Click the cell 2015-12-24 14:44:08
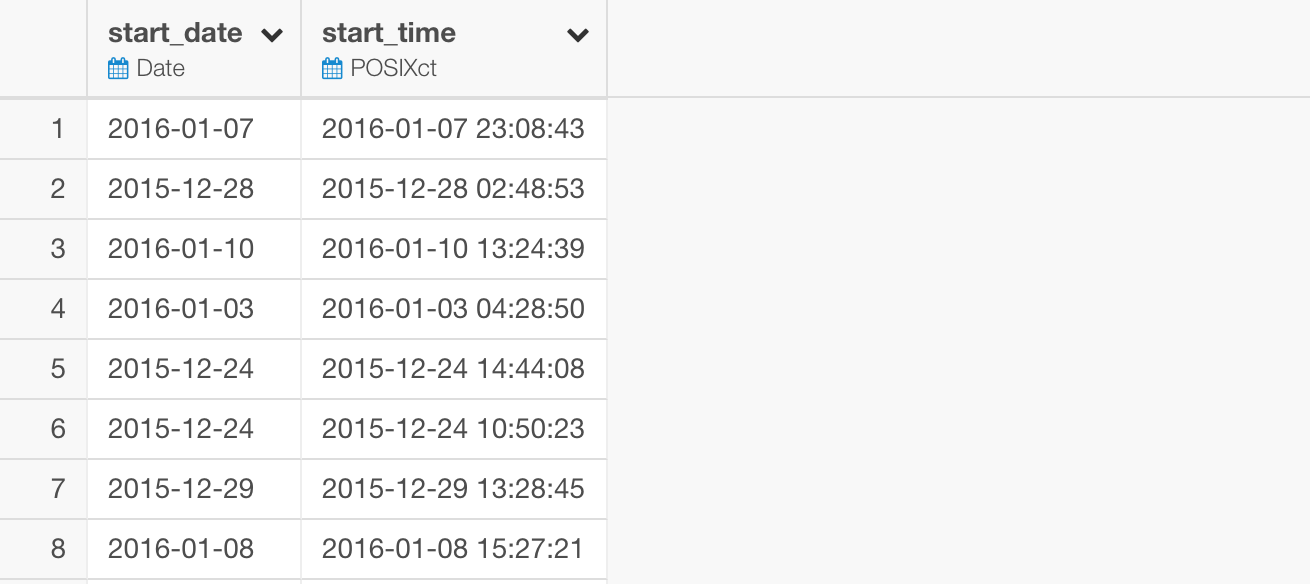The width and height of the screenshot is (1310, 584). click(454, 369)
